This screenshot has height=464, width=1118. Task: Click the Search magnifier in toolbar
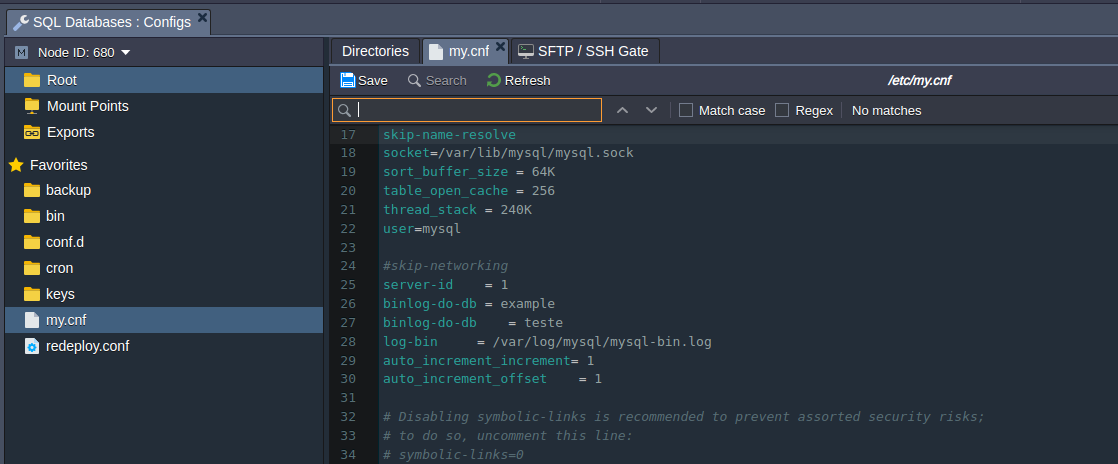pyautogui.click(x=414, y=80)
